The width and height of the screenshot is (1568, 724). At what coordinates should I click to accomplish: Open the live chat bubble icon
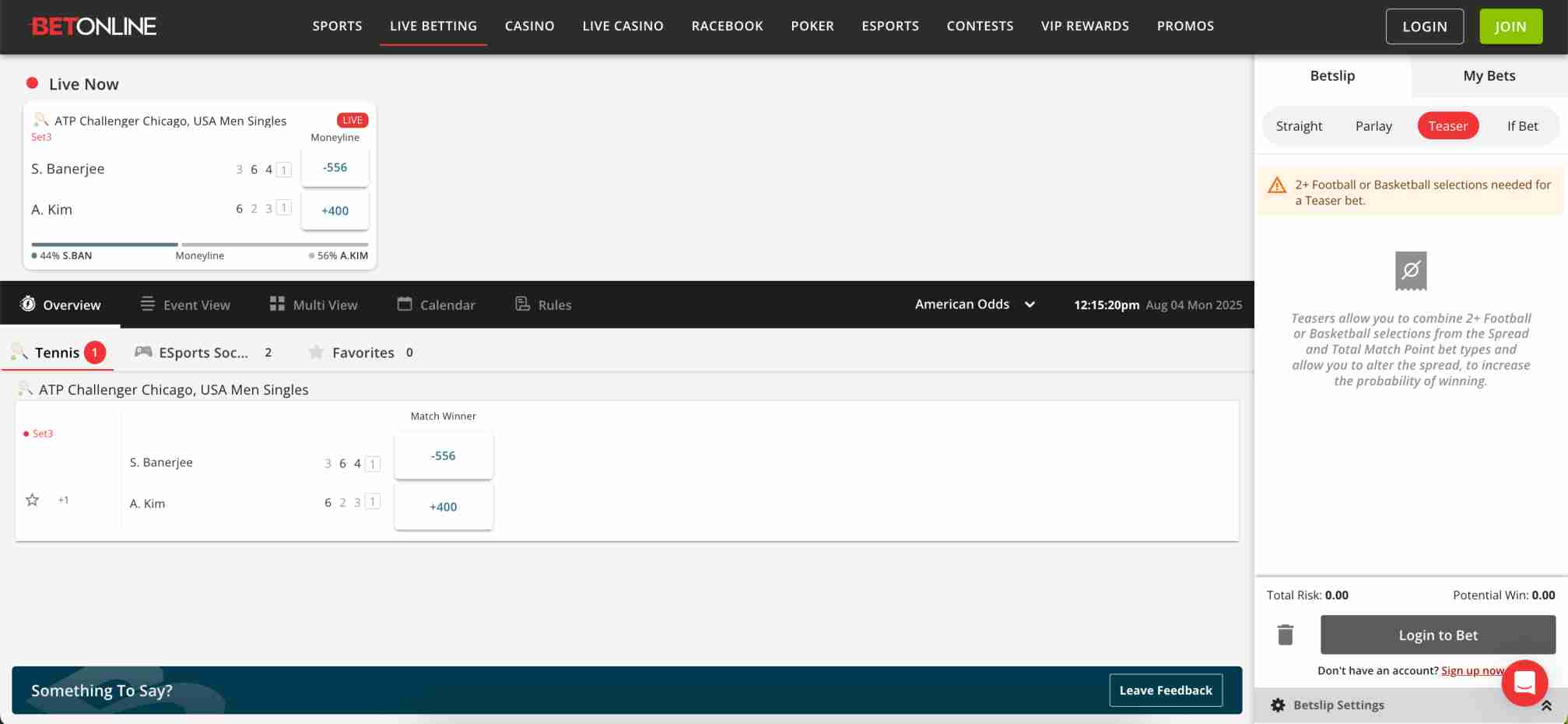click(1524, 683)
